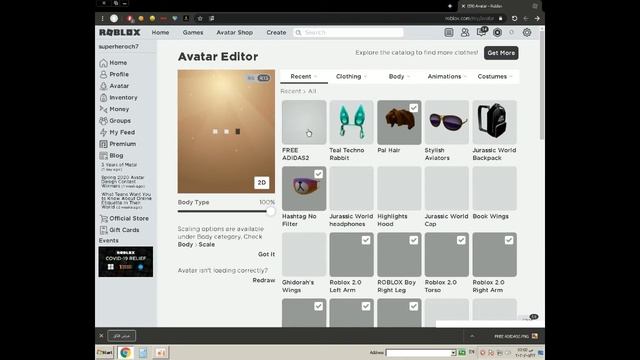Select the Stylish Aviators thumbnail
This screenshot has width=640, height=360.
(447, 122)
